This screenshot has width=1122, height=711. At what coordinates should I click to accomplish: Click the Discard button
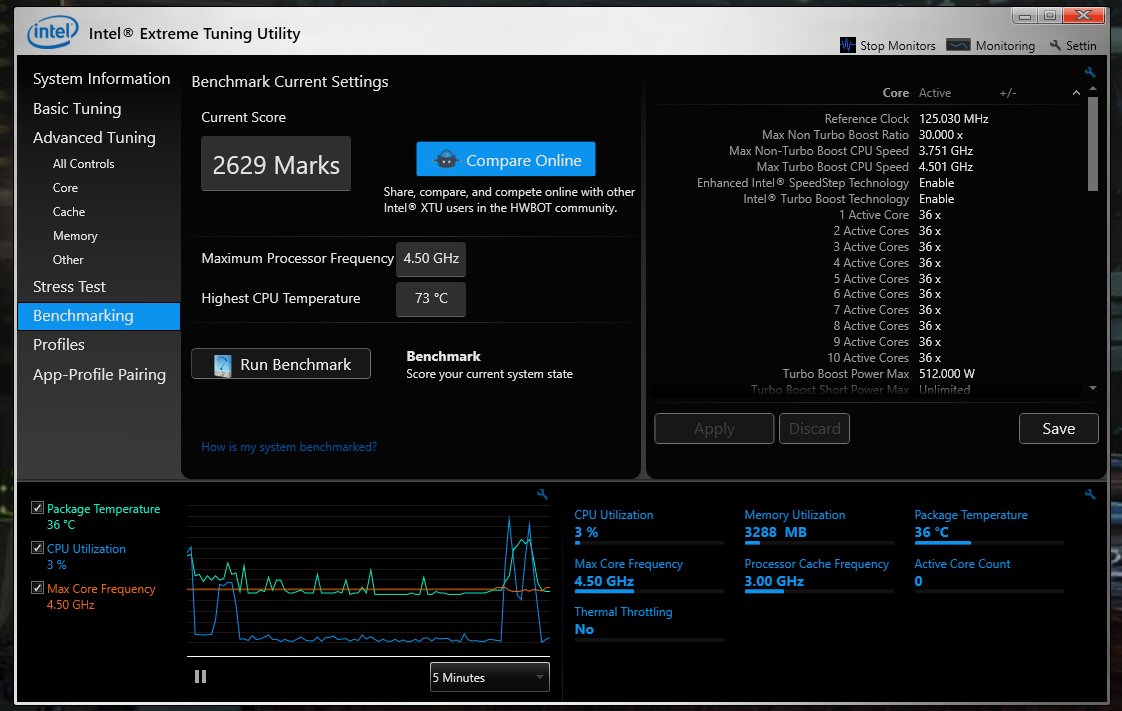(814, 428)
